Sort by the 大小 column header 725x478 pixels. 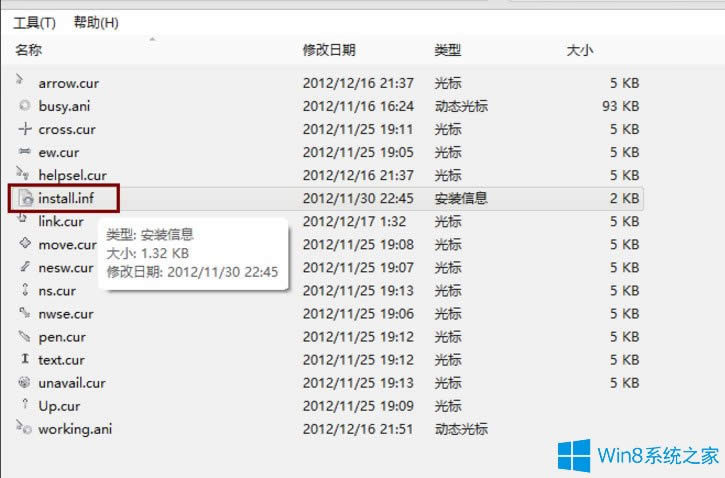point(579,49)
